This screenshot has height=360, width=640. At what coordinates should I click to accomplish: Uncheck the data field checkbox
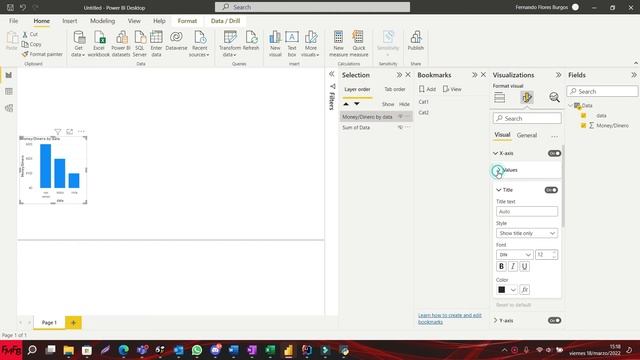tap(583, 116)
